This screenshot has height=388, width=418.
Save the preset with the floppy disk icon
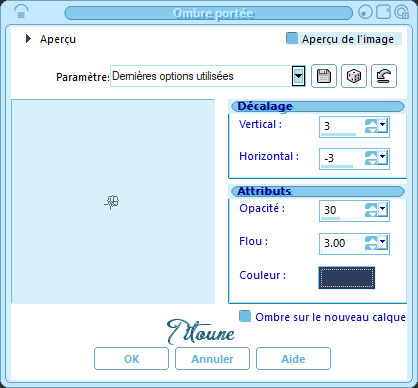click(x=324, y=76)
